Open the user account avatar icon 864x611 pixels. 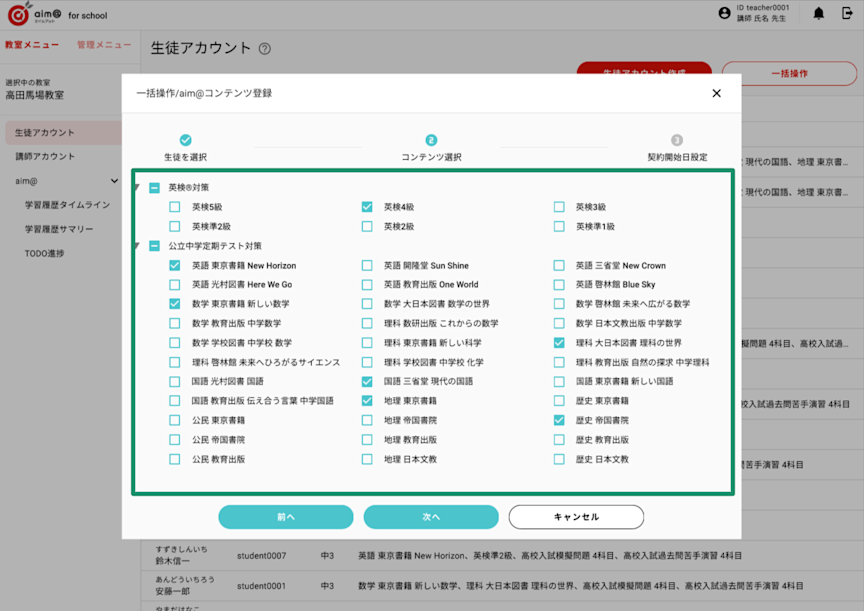[x=724, y=13]
